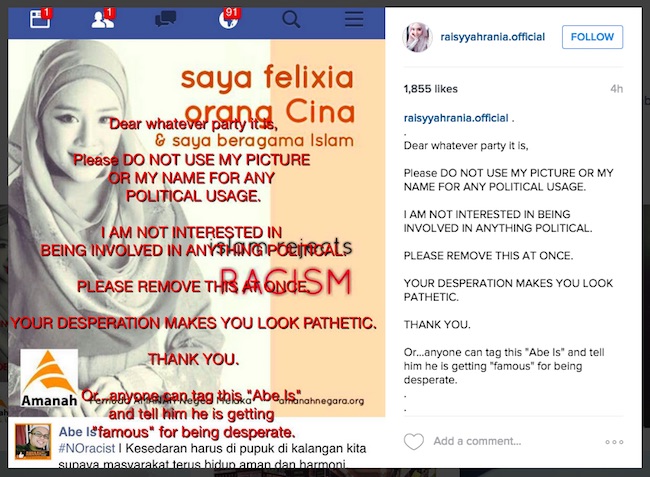
Task: Click the raisyyahrania.official username in header
Action: 492,37
